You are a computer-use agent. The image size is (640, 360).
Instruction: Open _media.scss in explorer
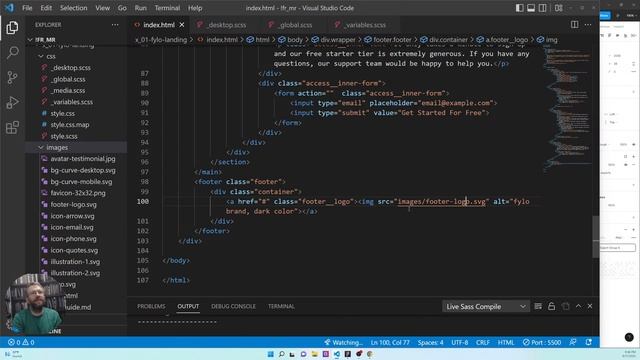[68, 91]
